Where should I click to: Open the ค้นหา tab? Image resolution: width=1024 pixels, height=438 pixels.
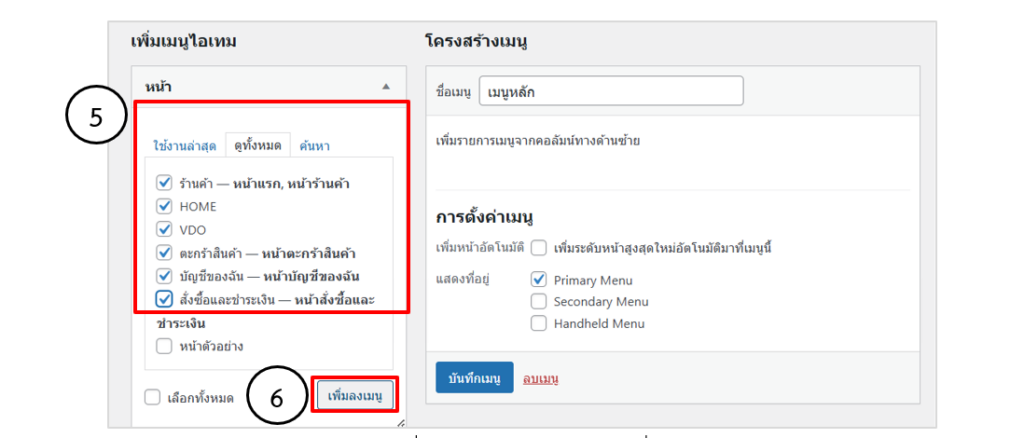(315, 146)
